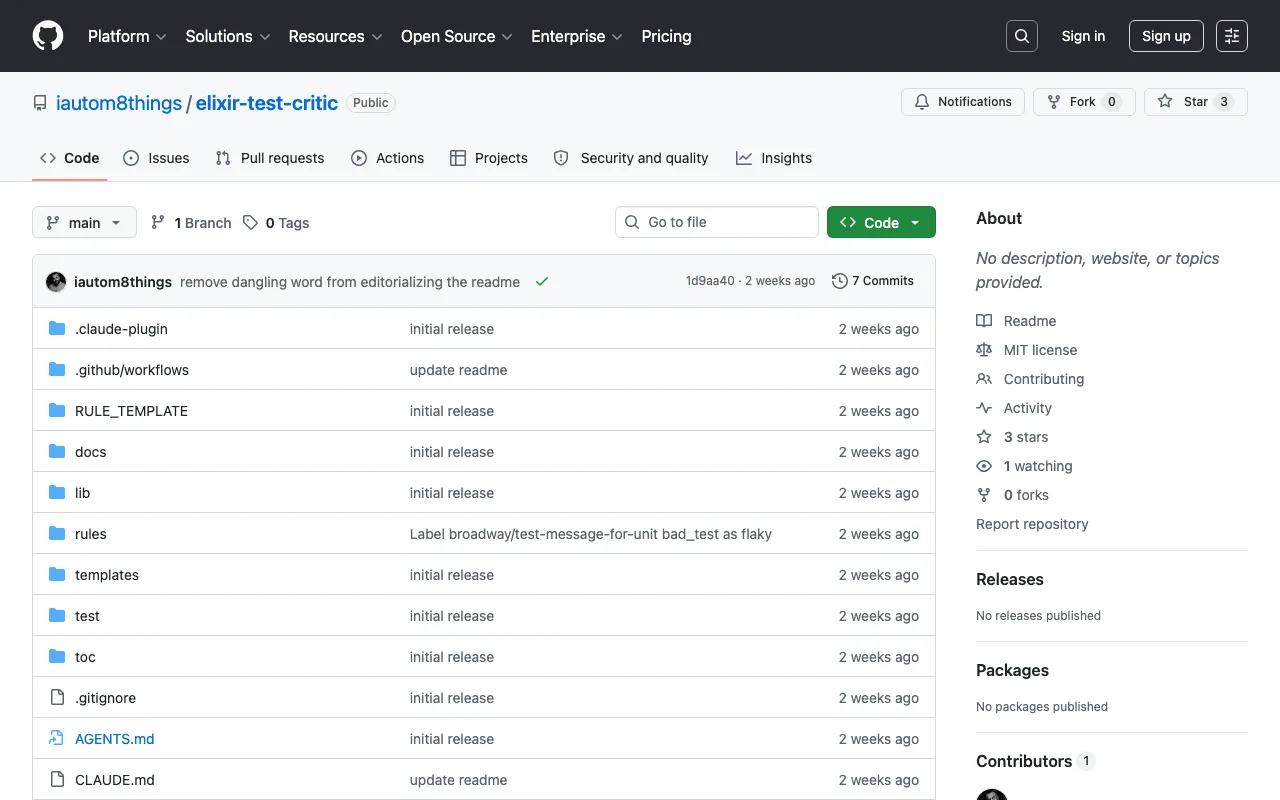
Task: Click the .gitignore file icon
Action: click(x=57, y=698)
